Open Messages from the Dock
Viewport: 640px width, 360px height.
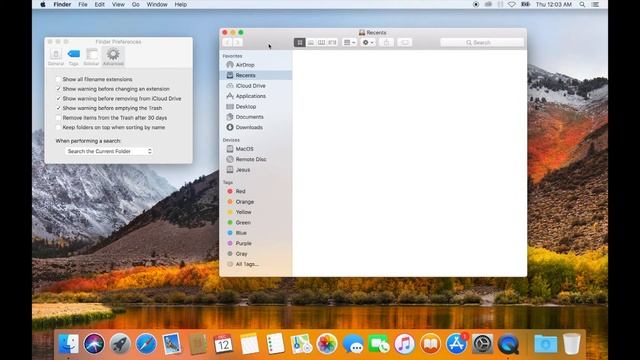(x=353, y=344)
